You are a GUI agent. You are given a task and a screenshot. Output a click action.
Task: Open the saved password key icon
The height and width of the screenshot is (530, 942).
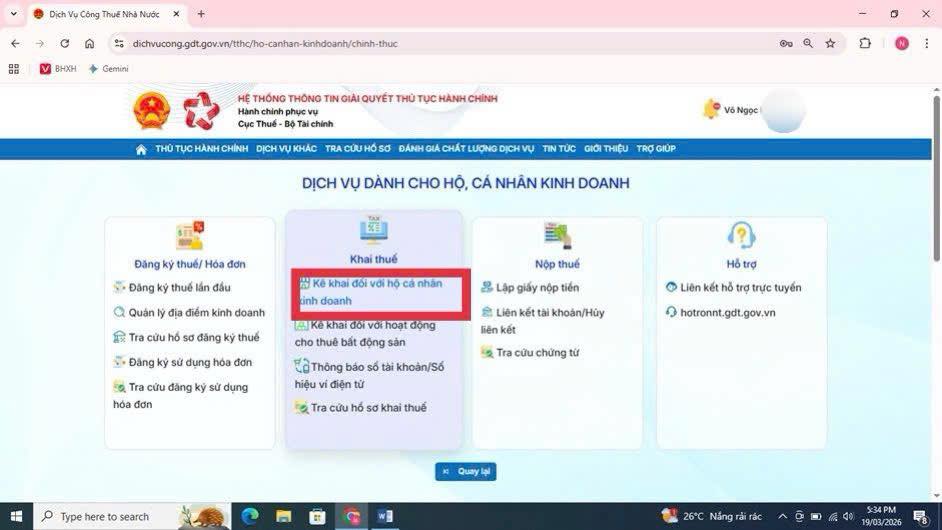pyautogui.click(x=786, y=43)
